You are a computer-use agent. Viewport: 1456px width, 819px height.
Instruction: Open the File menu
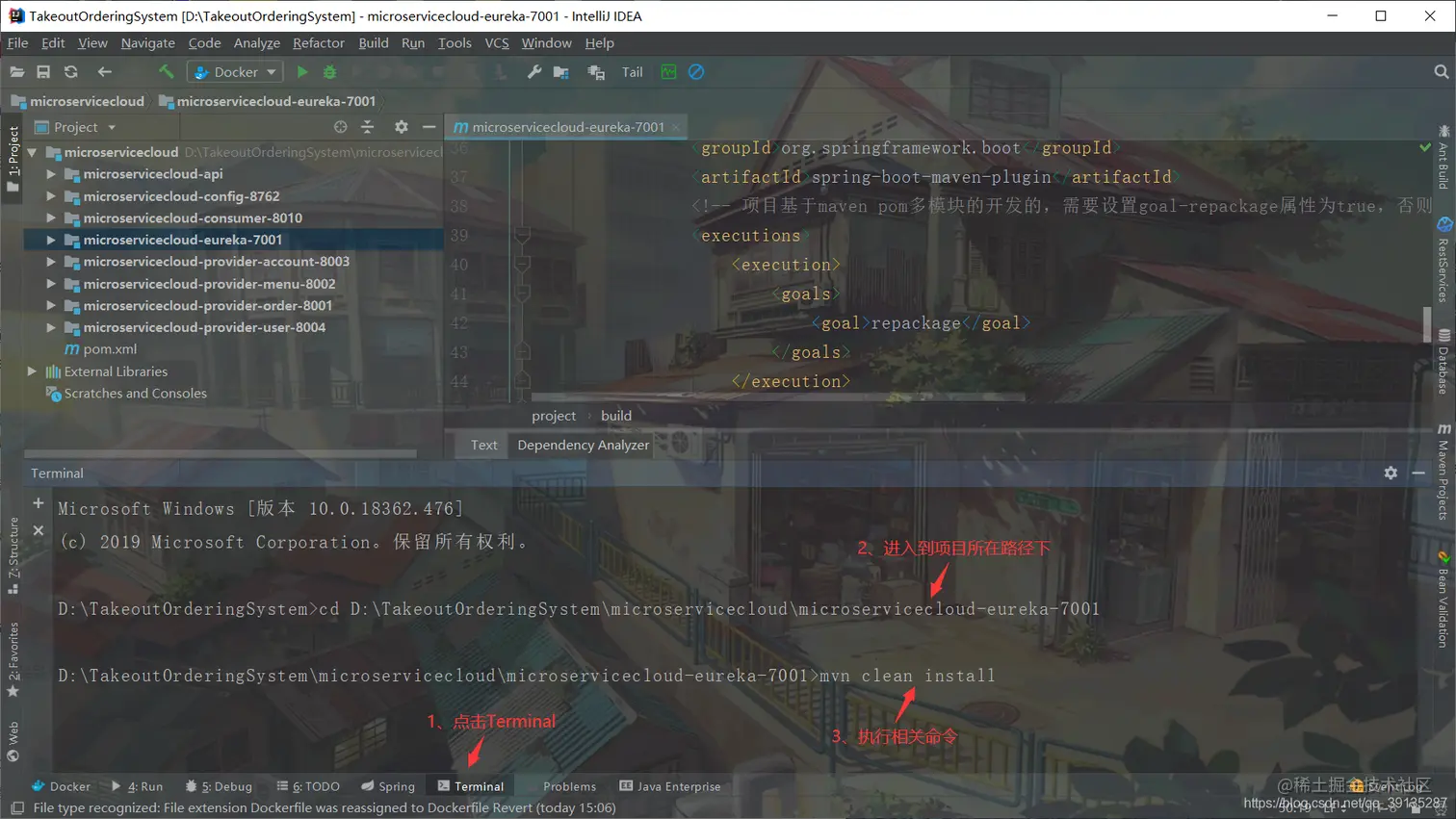pos(17,43)
